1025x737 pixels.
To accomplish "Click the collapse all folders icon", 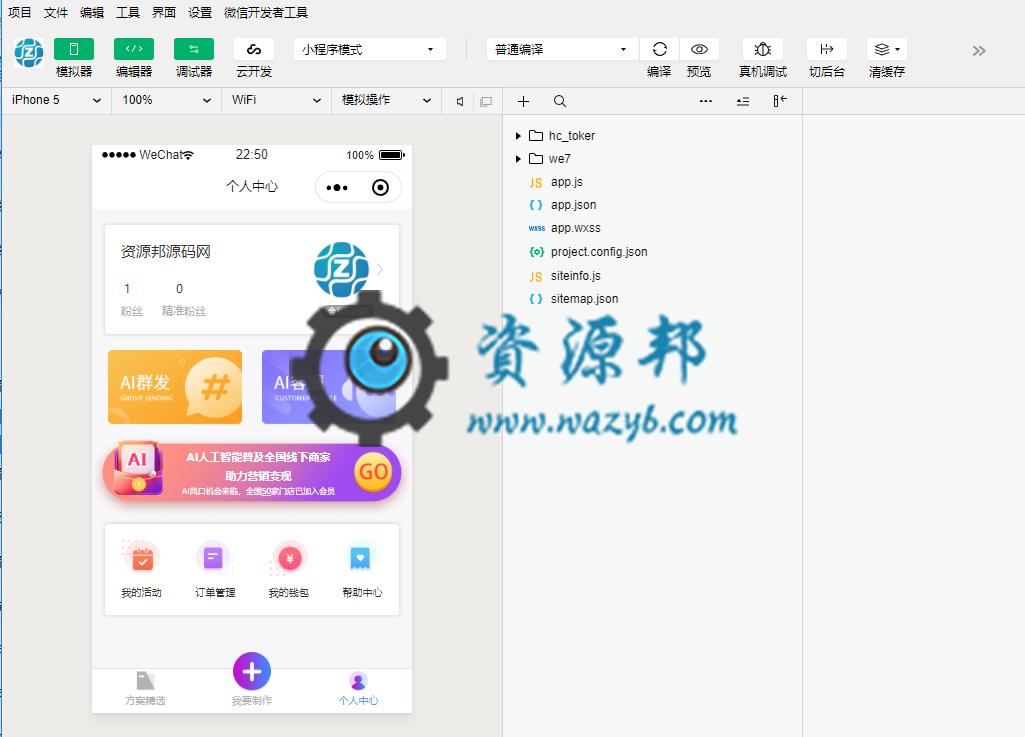I will tap(743, 101).
